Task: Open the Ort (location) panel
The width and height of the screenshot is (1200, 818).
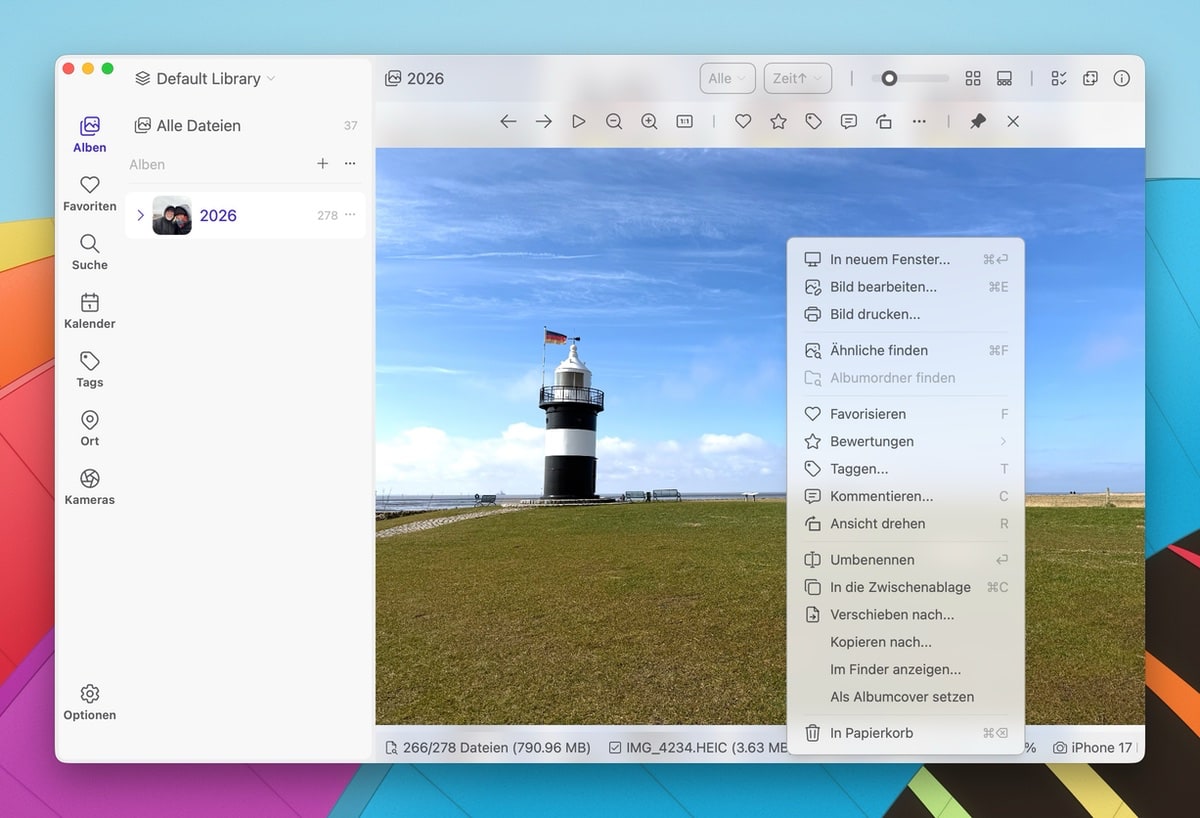Action: pyautogui.click(x=89, y=427)
